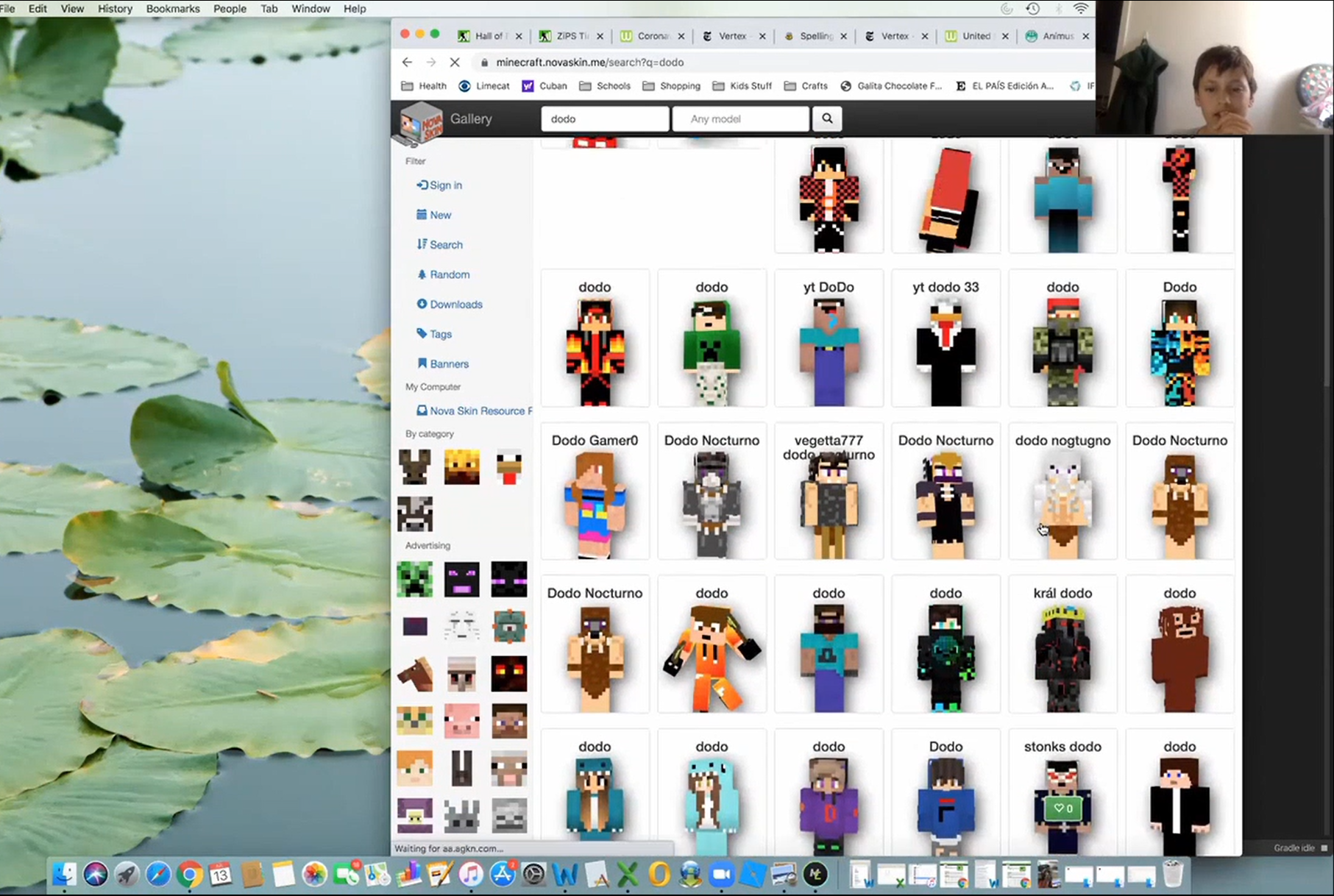Open the Health bookmarks folder
This screenshot has height=896, width=1334.
(424, 86)
